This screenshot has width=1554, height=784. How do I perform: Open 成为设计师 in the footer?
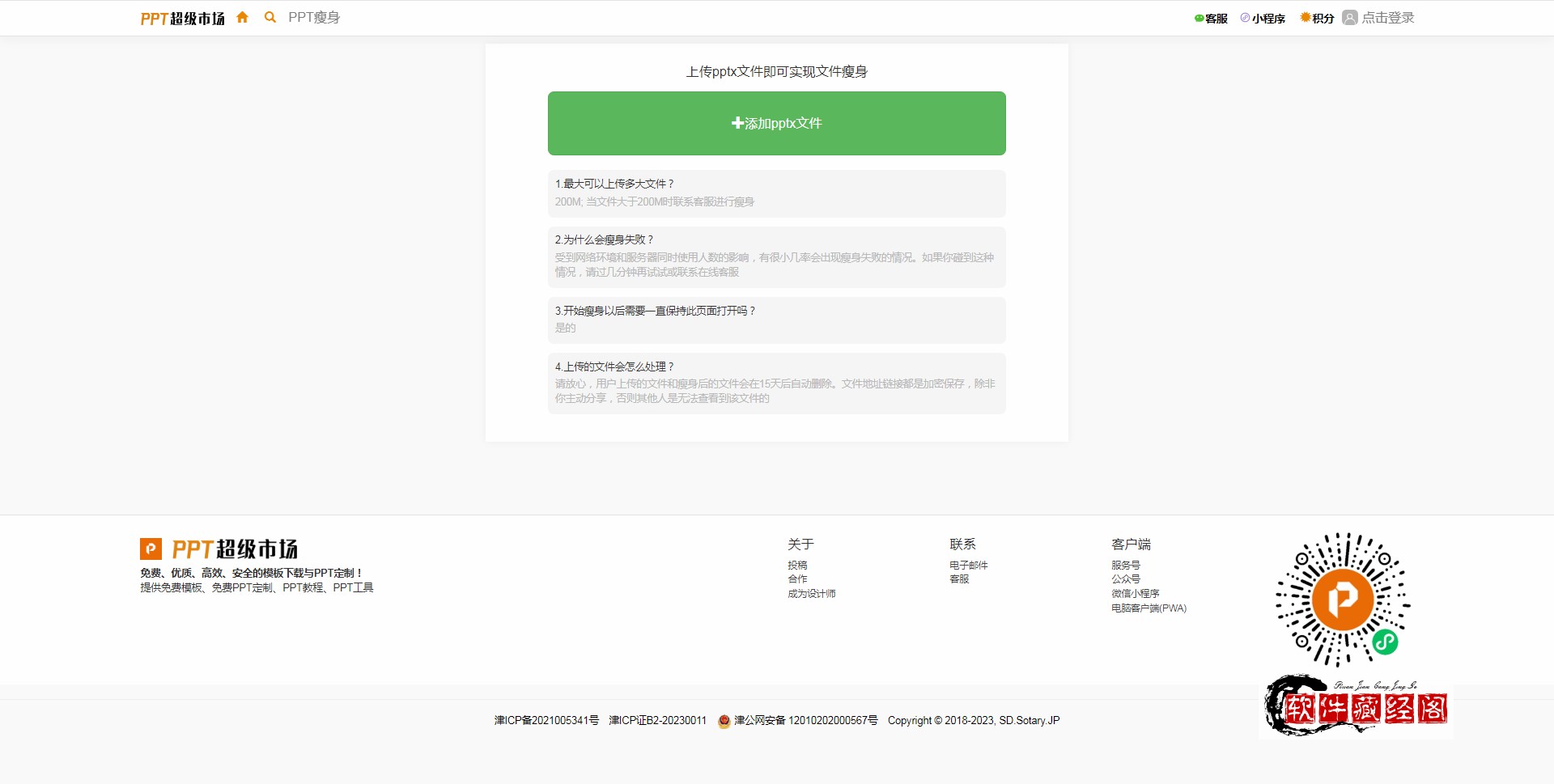811,593
